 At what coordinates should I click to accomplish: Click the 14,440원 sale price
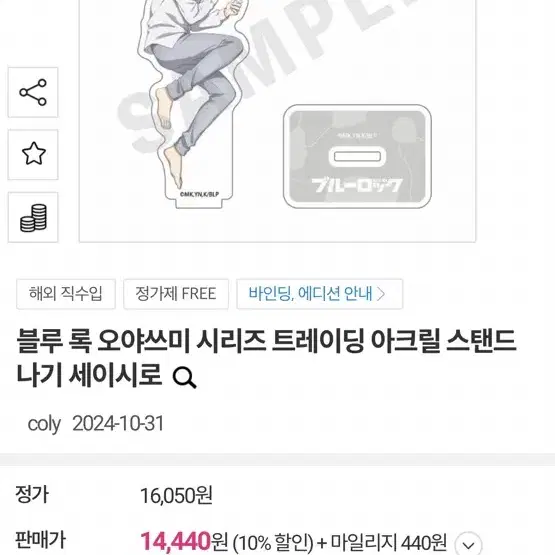tap(184, 541)
